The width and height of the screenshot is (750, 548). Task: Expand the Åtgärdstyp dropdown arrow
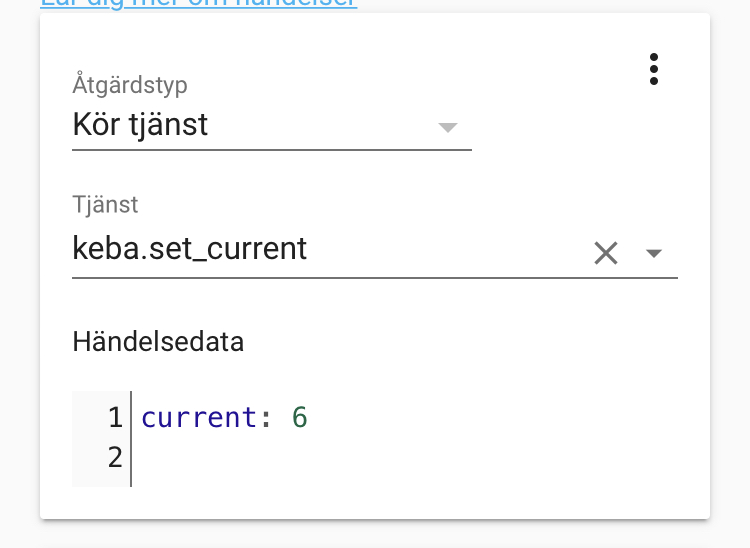448,127
